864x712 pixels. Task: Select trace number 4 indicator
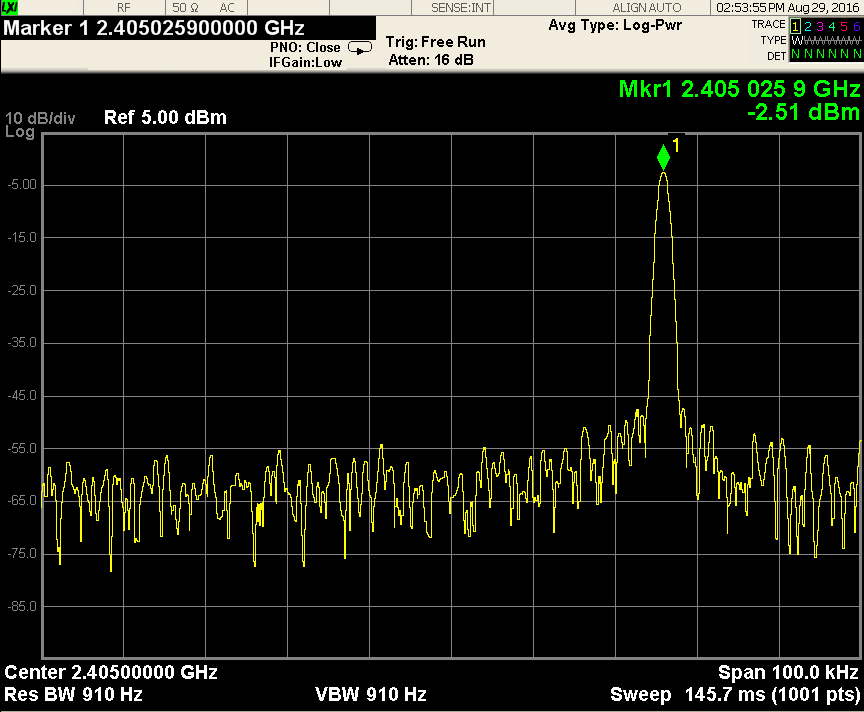831,26
